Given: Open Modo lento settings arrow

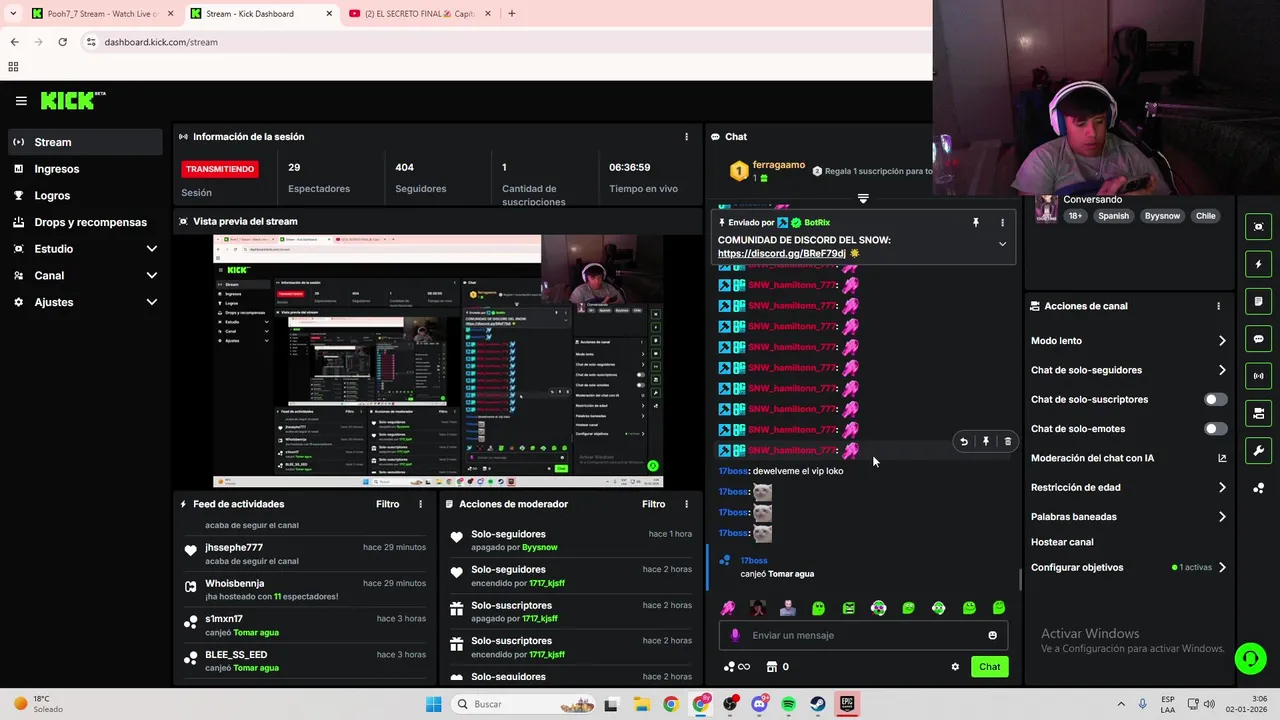Looking at the screenshot, I should 1222,341.
